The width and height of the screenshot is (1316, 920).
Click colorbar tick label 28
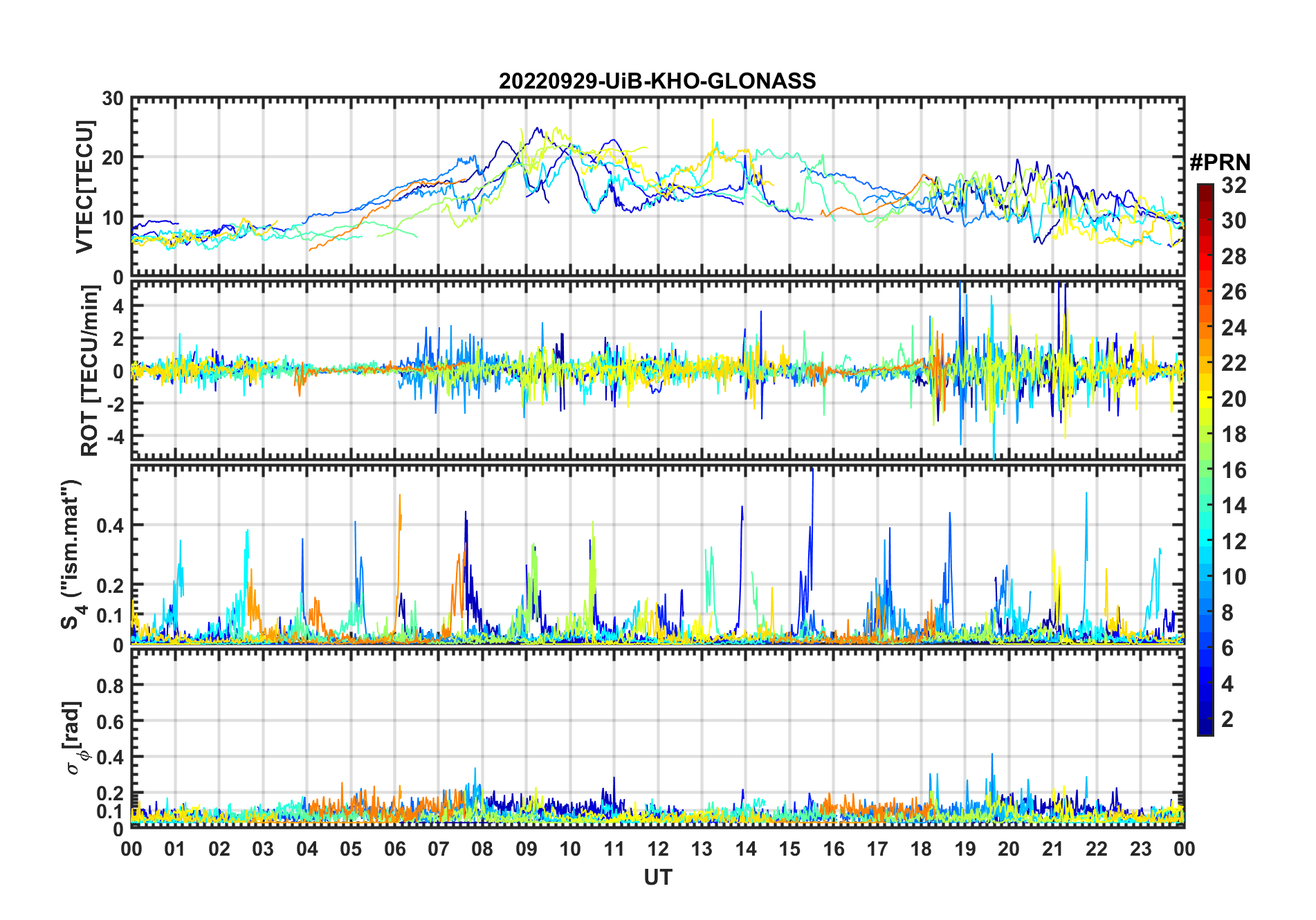[1234, 257]
